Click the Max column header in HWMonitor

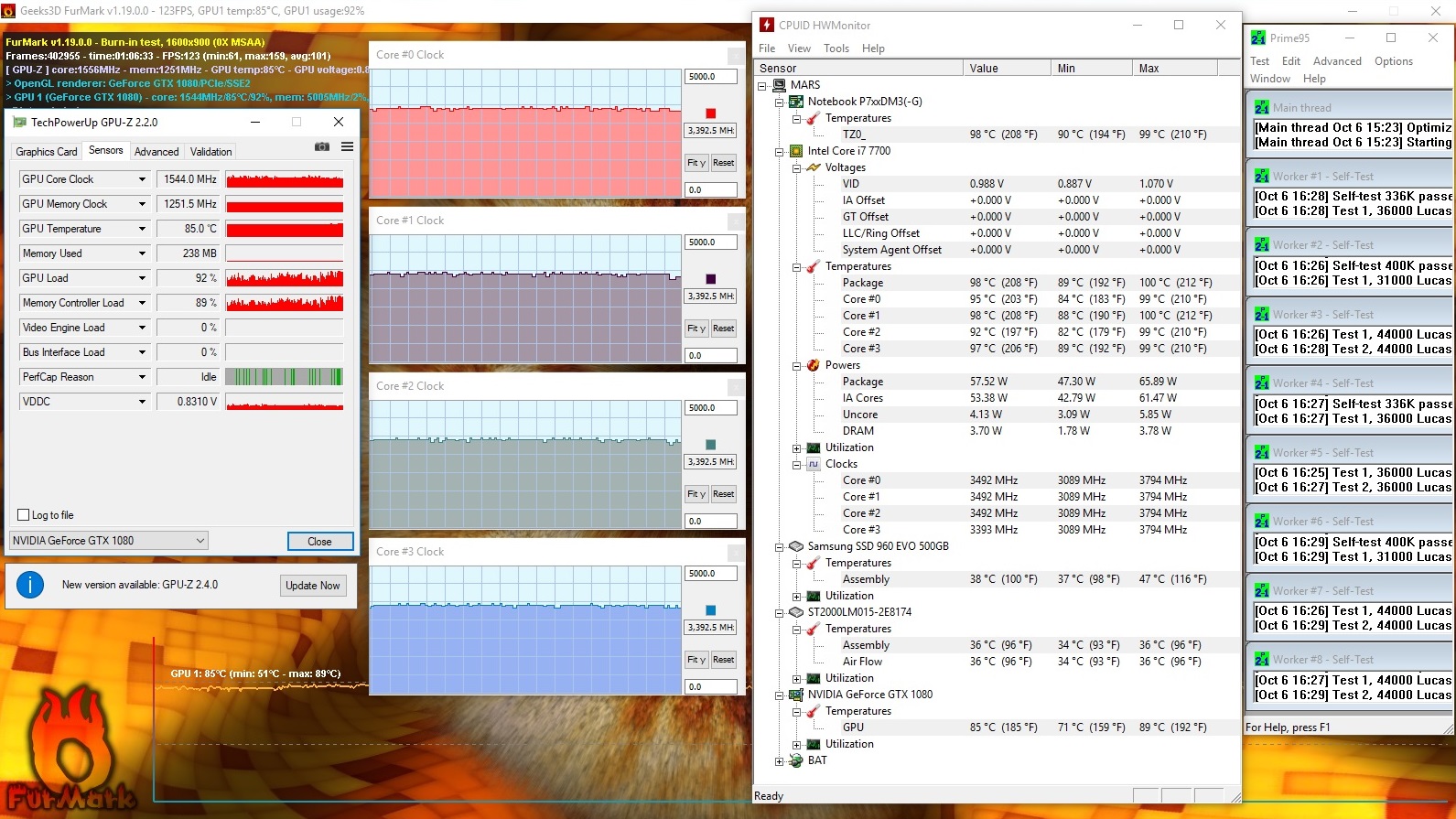point(1176,69)
